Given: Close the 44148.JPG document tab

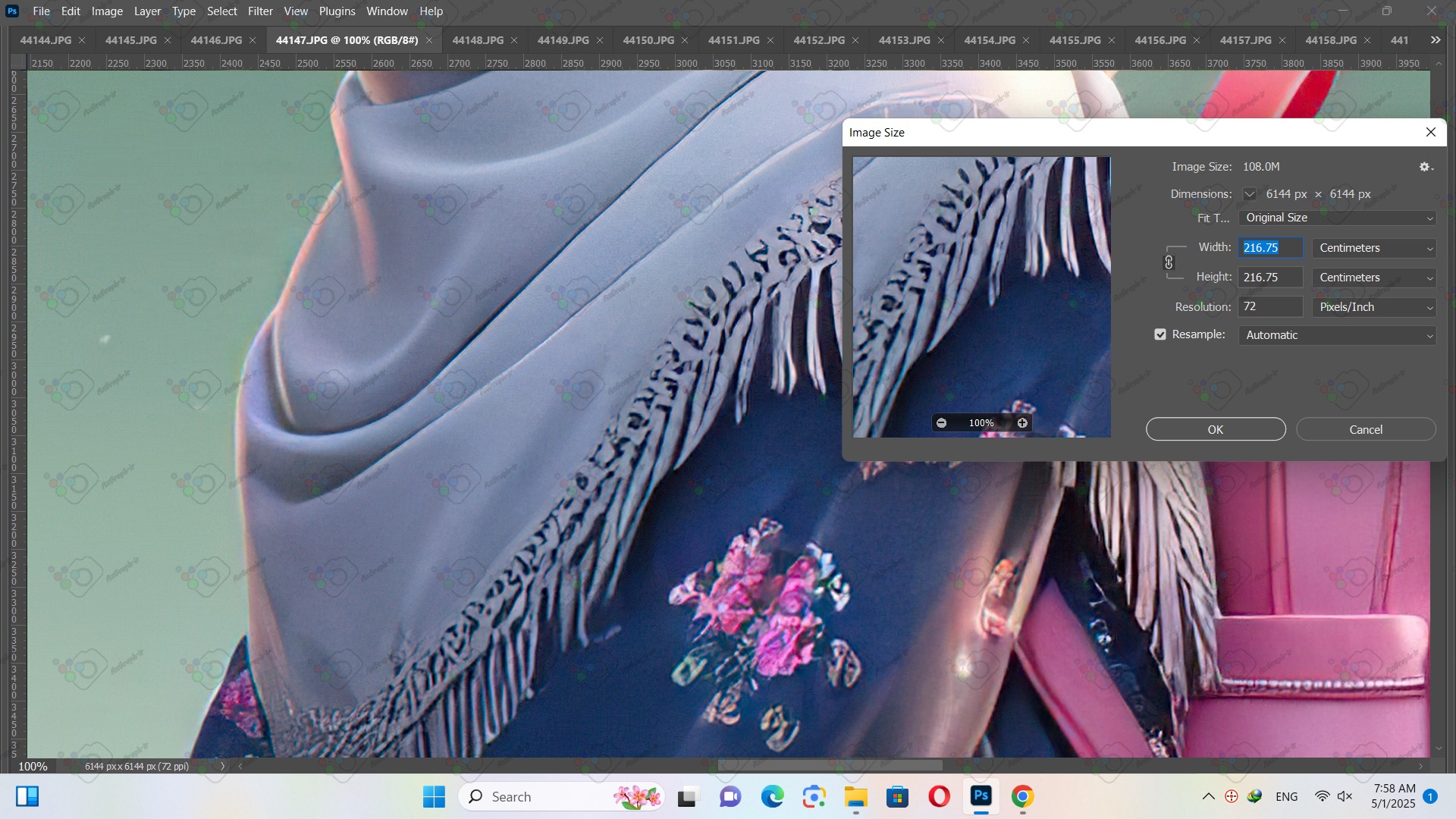Looking at the screenshot, I should click(514, 40).
